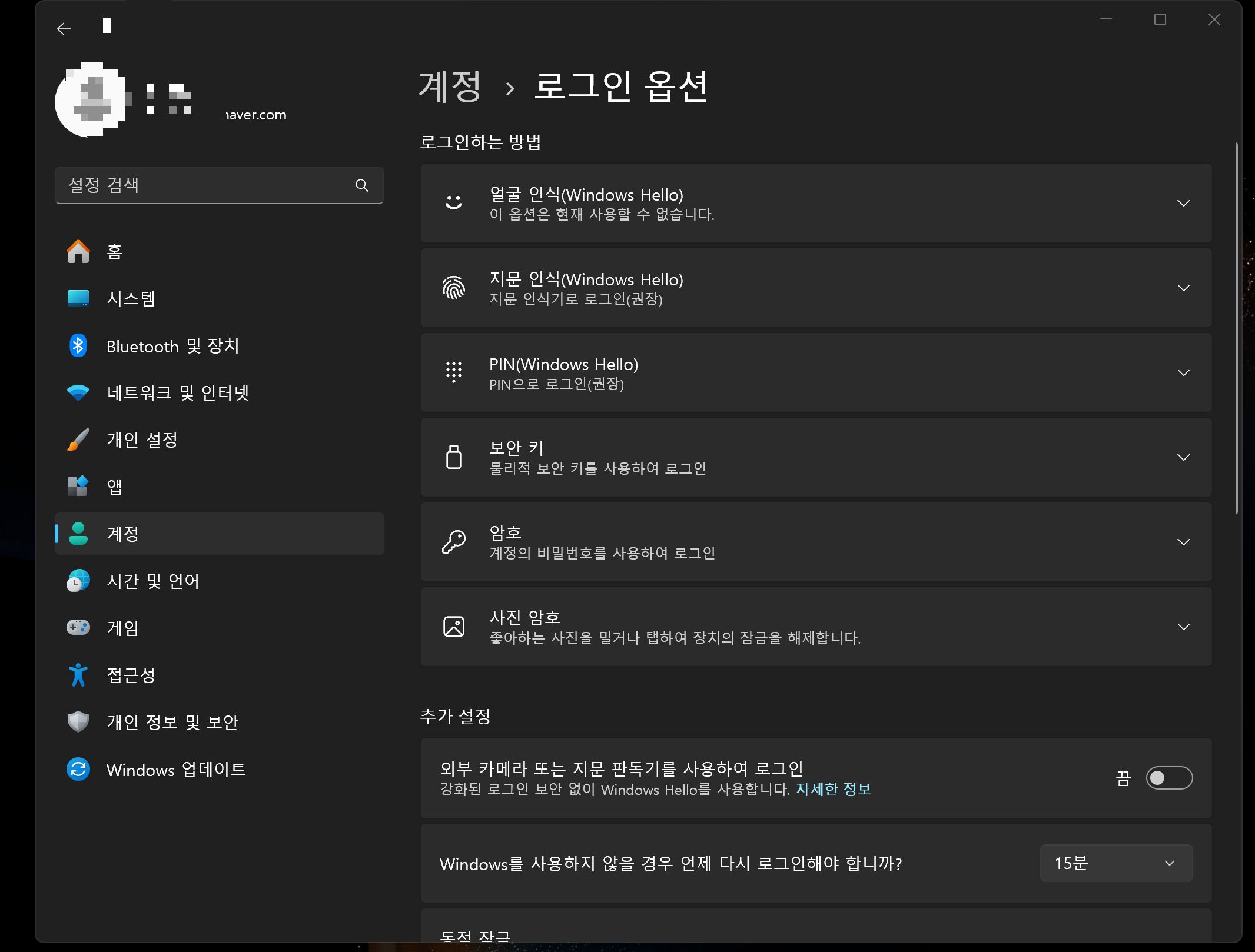This screenshot has height=952, width=1255.
Task: Click the search magnifier icon
Action: coord(362,186)
